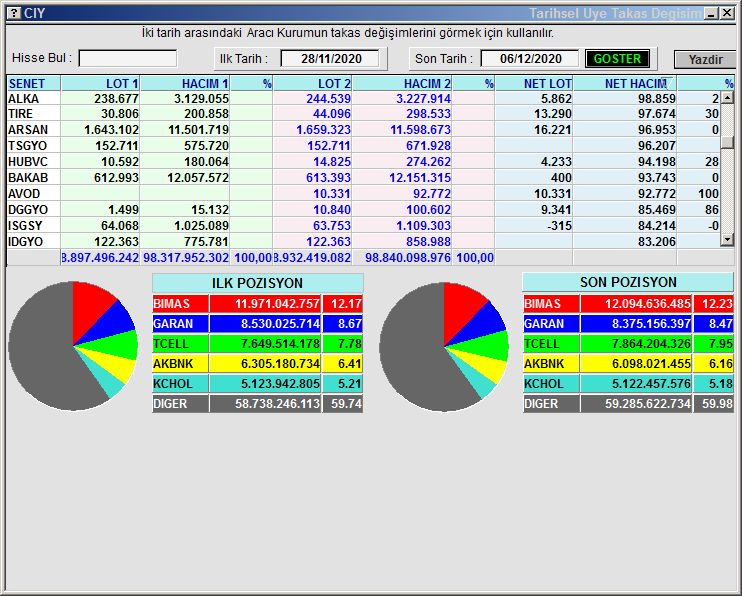The width and height of the screenshot is (742, 596).
Task: Click the SON POZISYON pie chart
Action: point(443,347)
